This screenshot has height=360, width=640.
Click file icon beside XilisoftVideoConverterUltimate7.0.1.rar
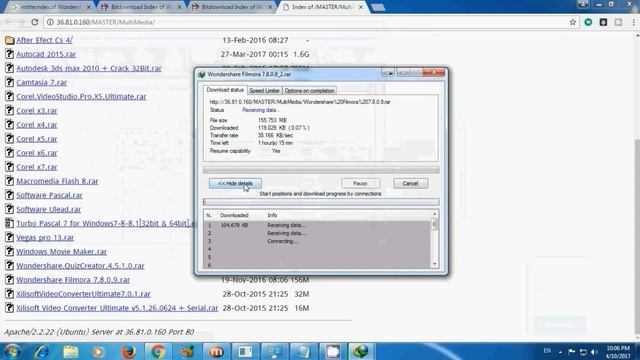pyautogui.click(x=9, y=294)
